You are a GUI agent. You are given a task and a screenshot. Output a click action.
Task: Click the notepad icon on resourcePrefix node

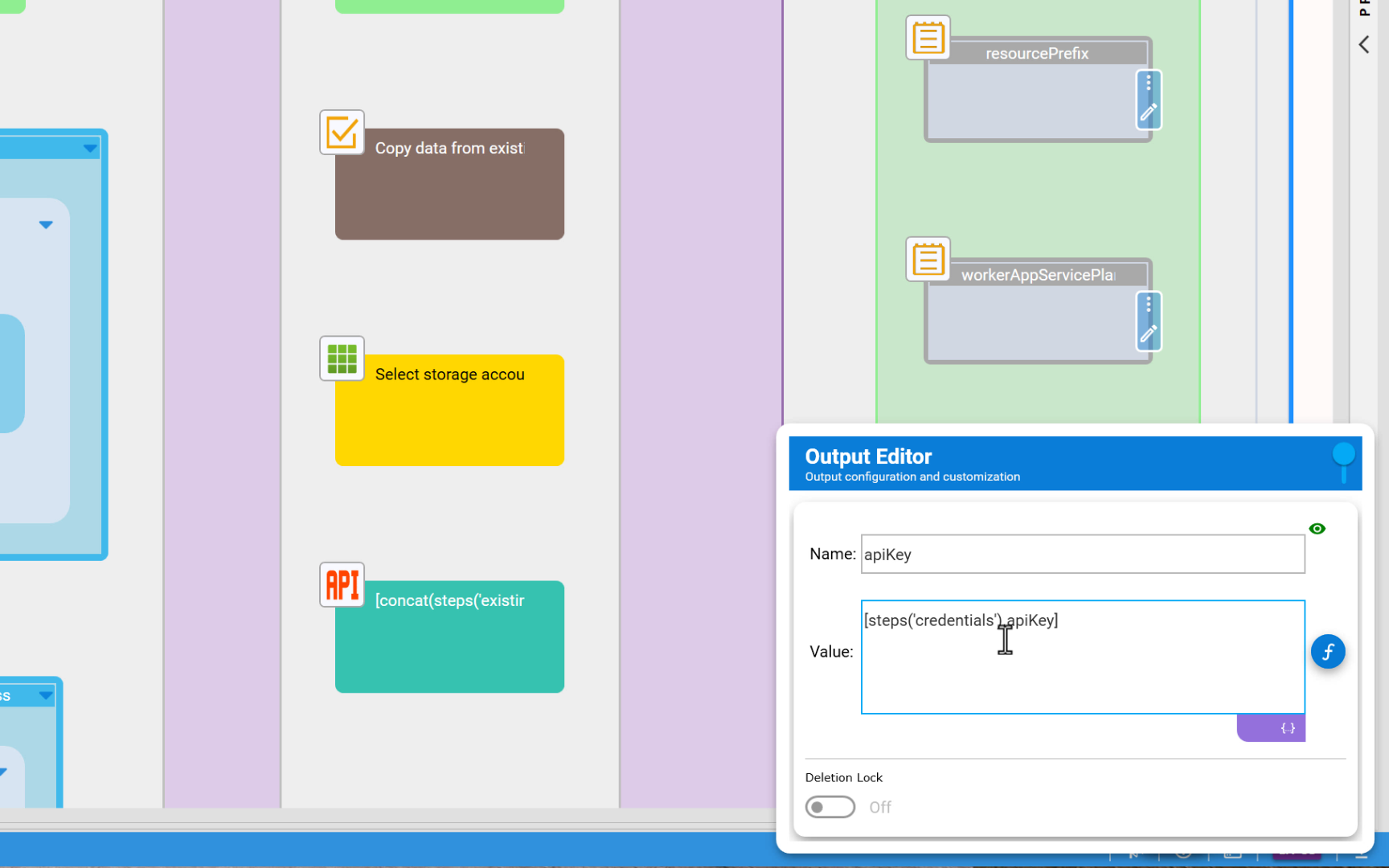click(928, 38)
